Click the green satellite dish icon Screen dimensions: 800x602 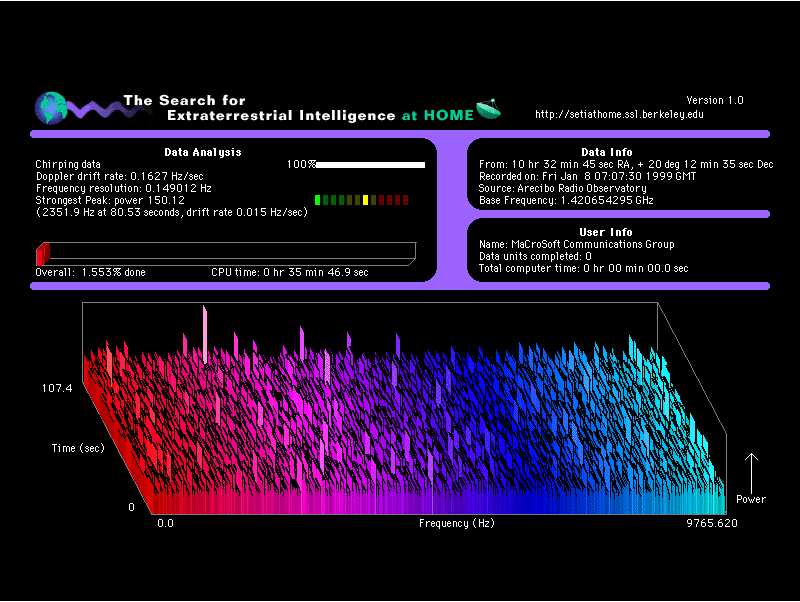pyautogui.click(x=489, y=108)
